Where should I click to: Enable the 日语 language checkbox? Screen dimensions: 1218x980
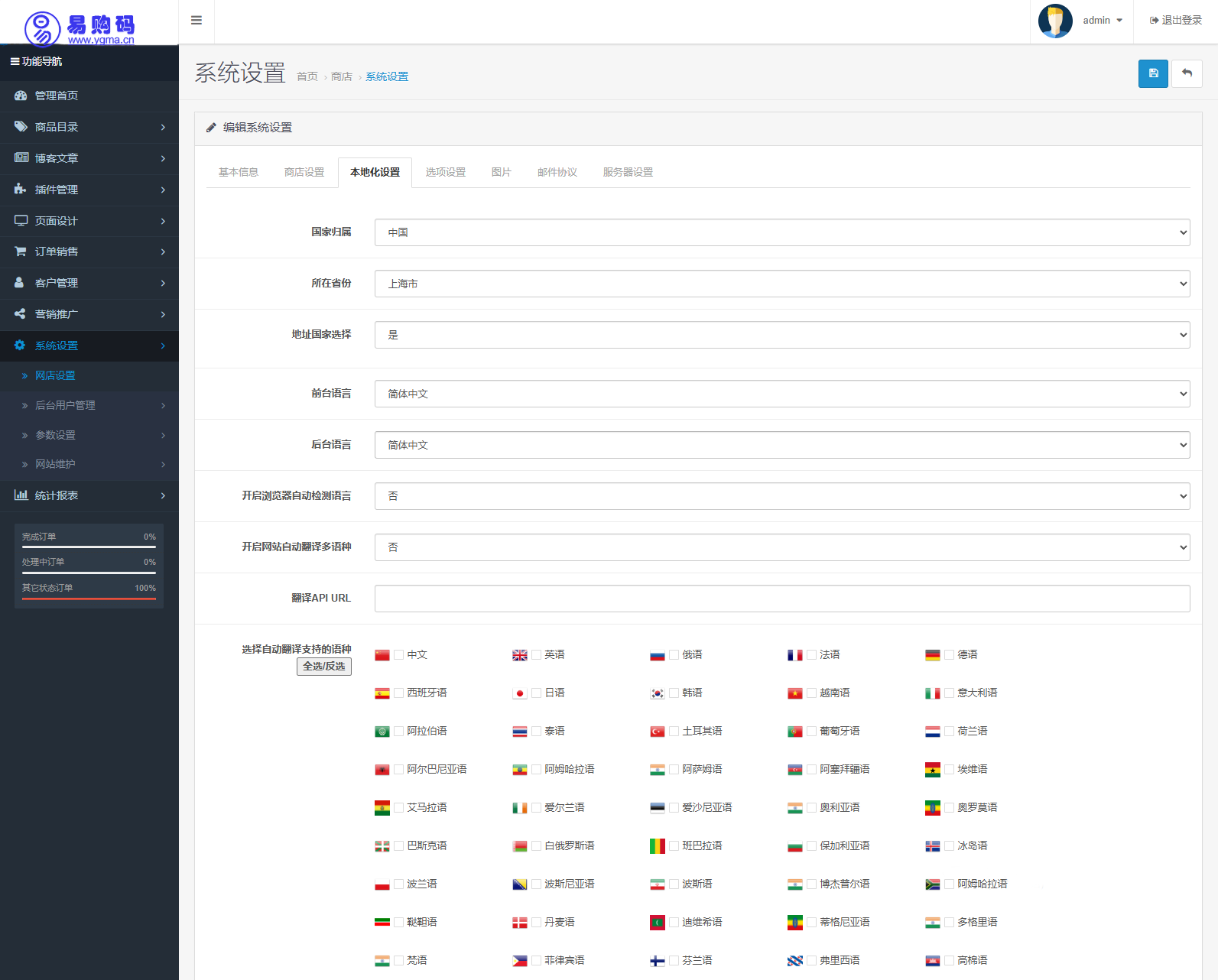click(x=537, y=693)
